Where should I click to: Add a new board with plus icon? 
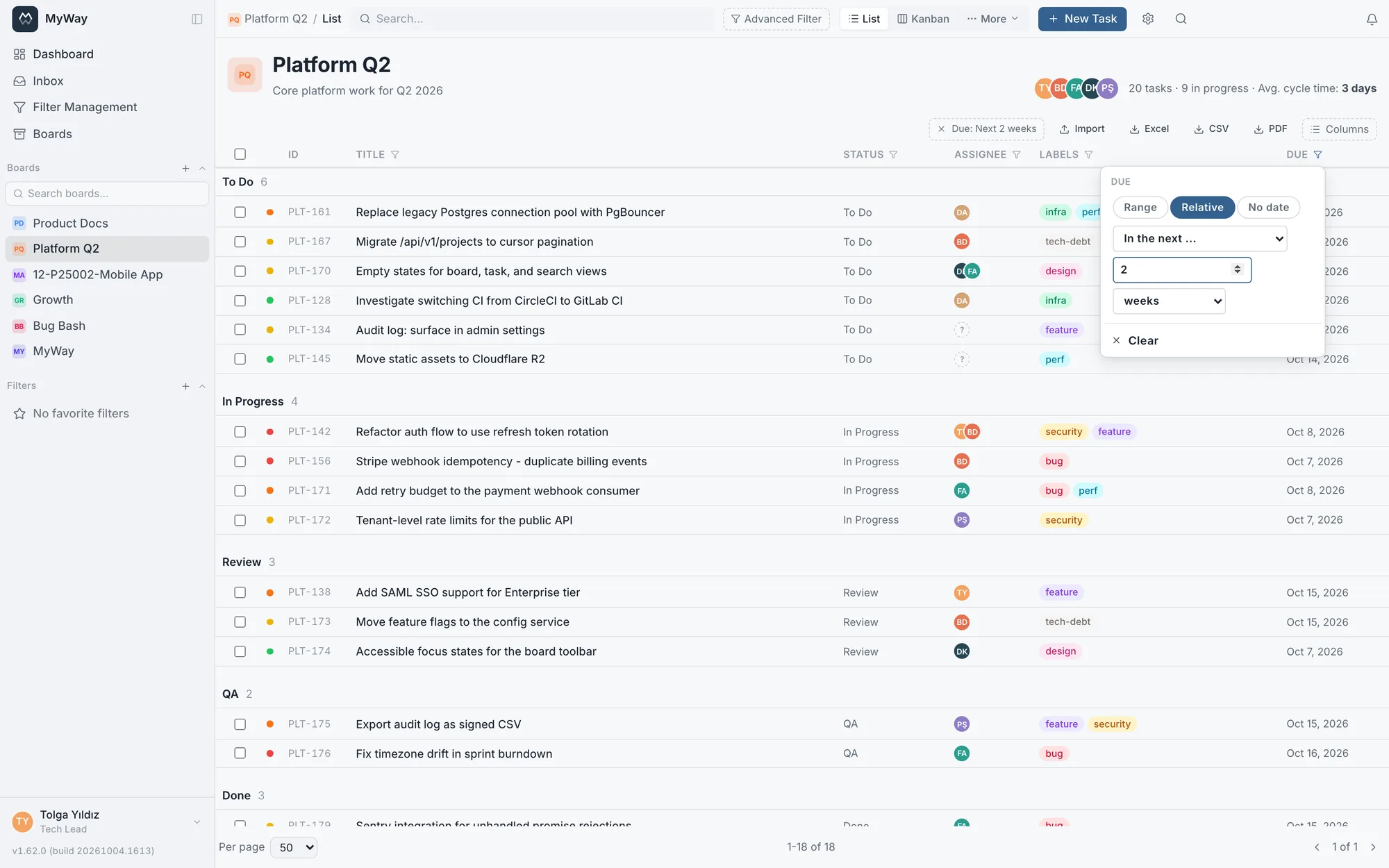click(185, 168)
